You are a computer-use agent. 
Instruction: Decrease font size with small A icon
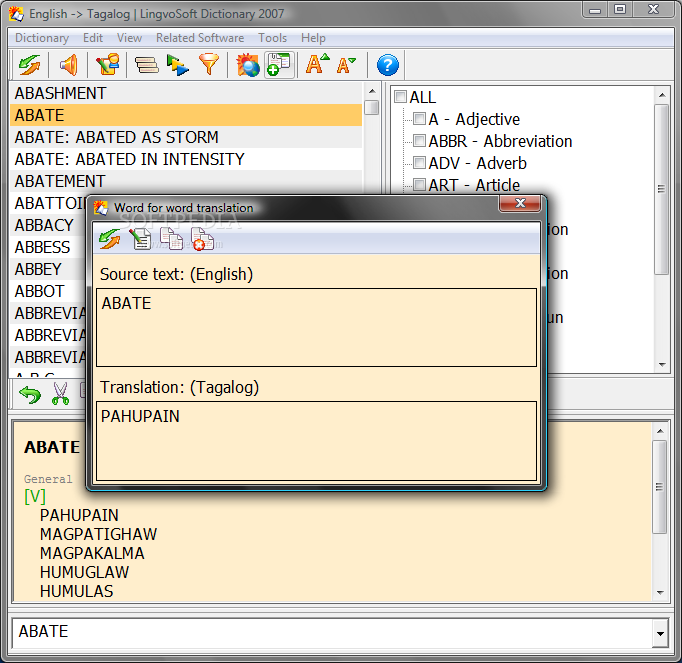(346, 65)
